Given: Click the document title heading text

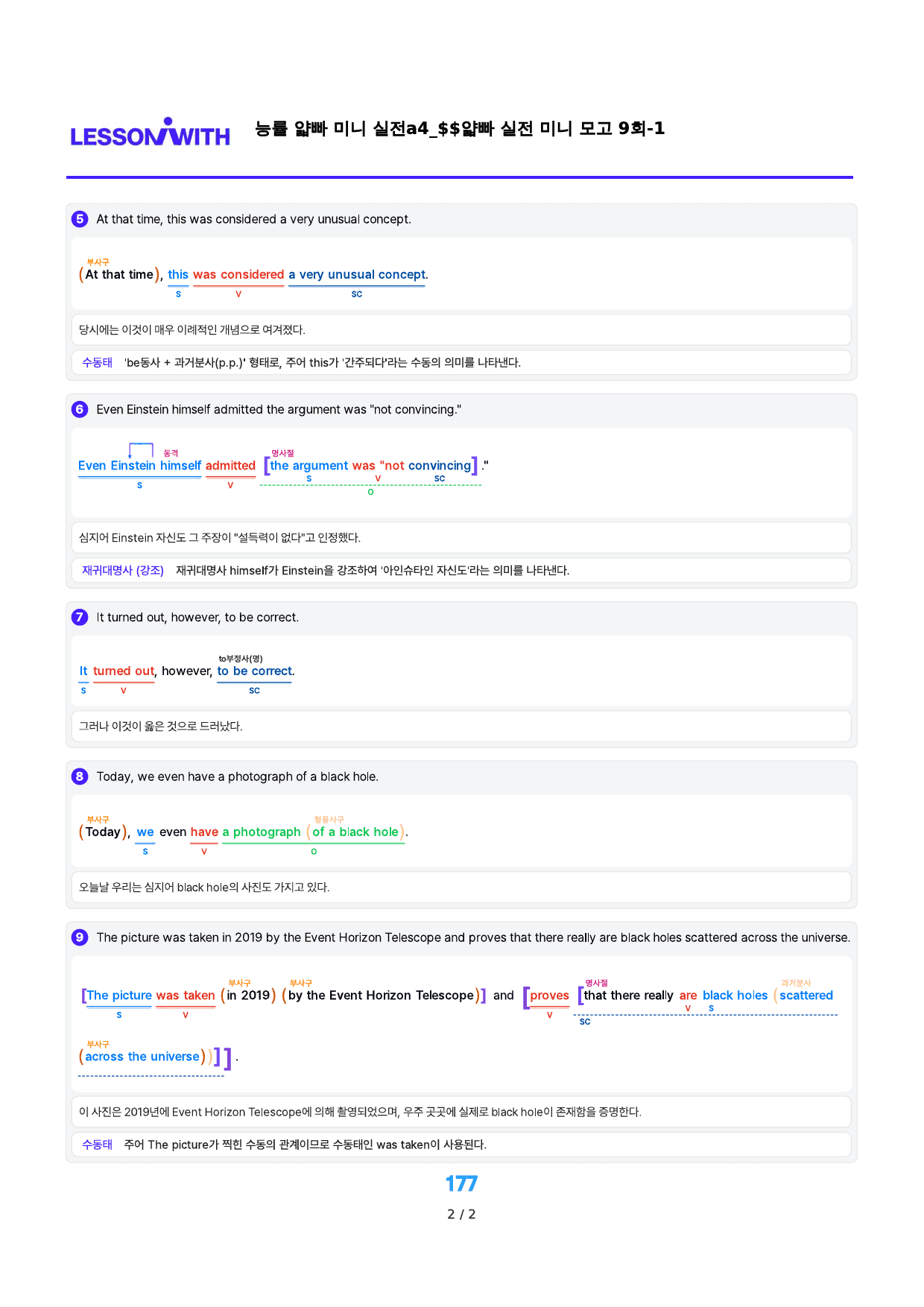Looking at the screenshot, I should pos(460,128).
